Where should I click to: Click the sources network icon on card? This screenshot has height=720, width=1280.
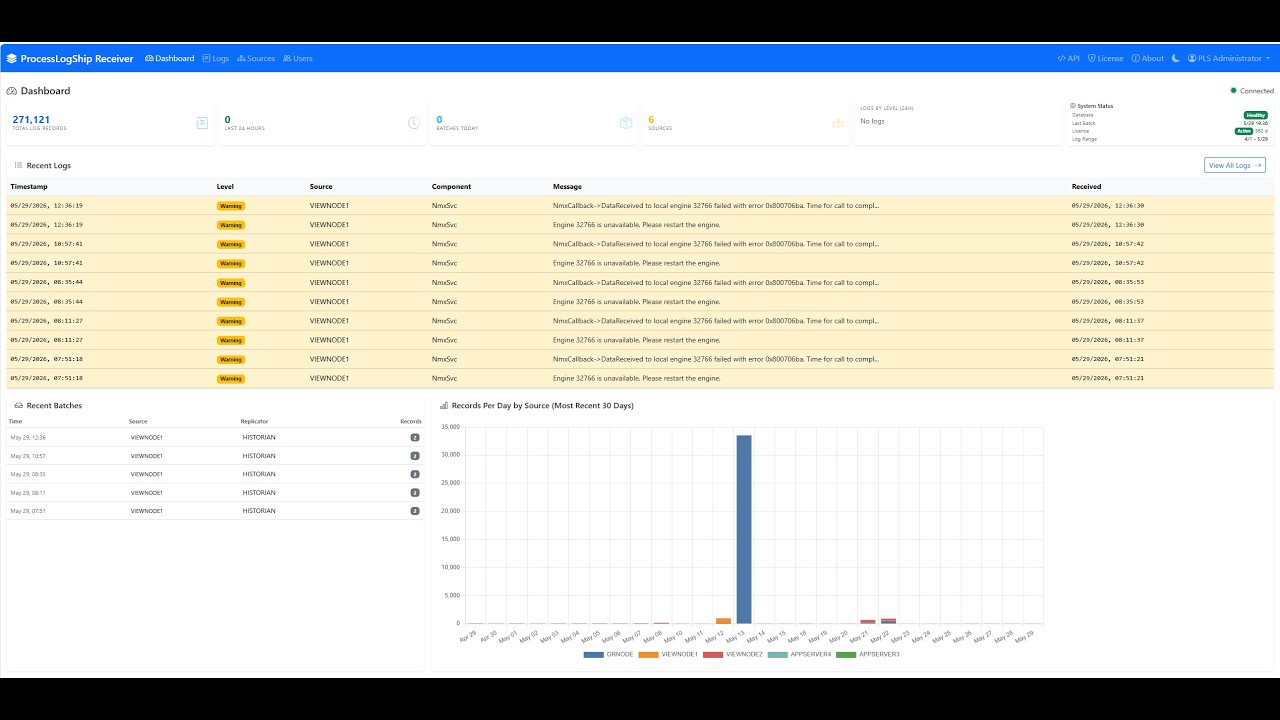pos(838,123)
